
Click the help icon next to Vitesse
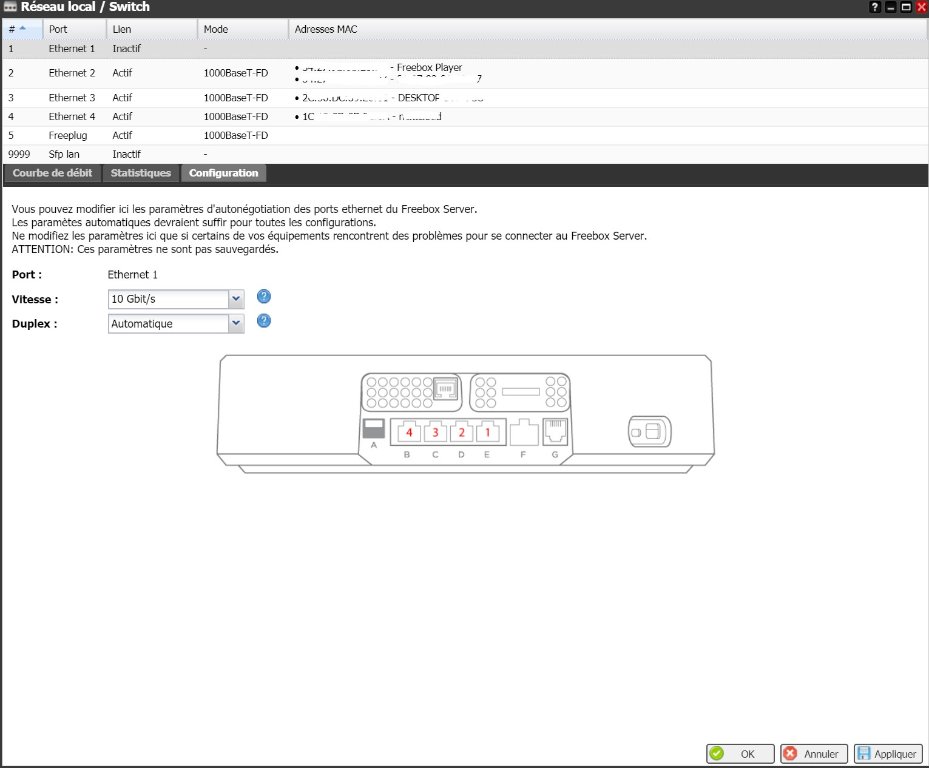coord(264,297)
